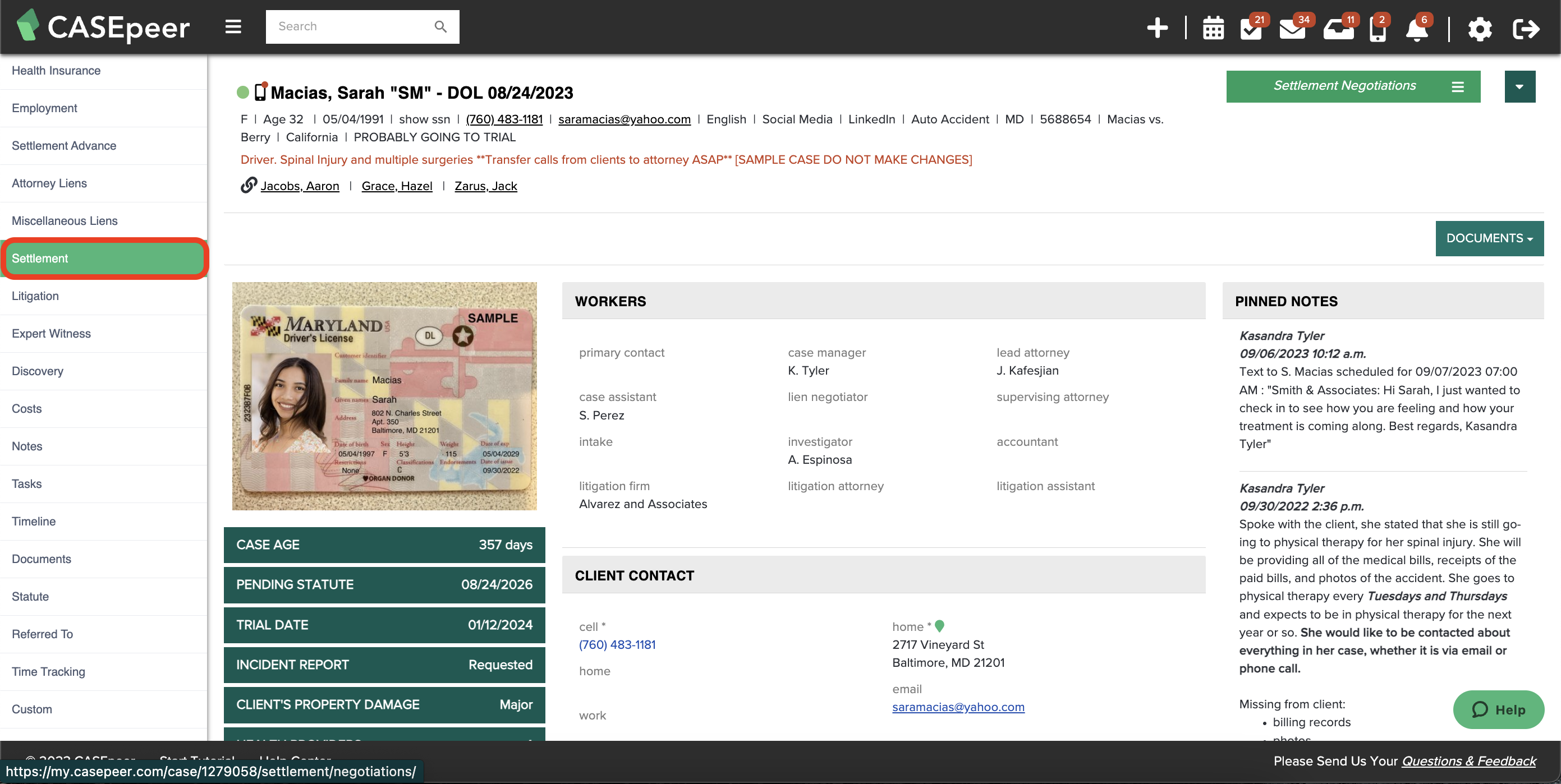Select the Settlement sidebar item
This screenshot has width=1561, height=784.
tap(104, 258)
